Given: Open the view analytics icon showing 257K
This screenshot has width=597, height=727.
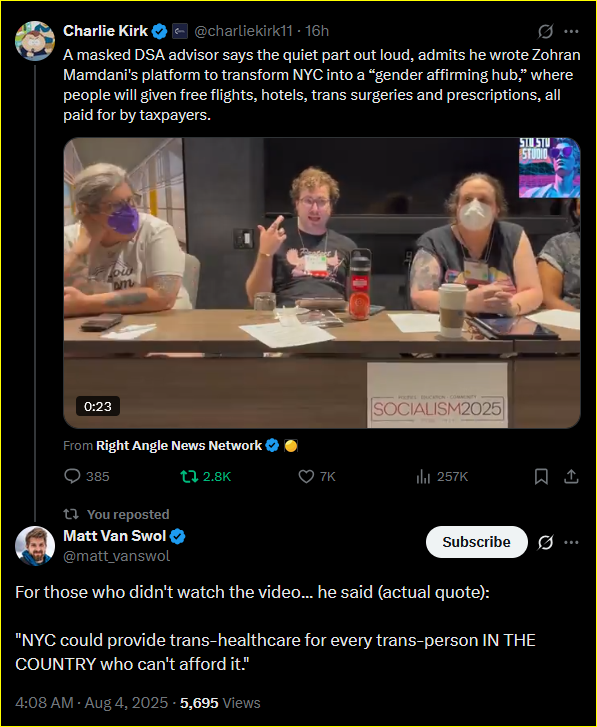Looking at the screenshot, I should (423, 476).
